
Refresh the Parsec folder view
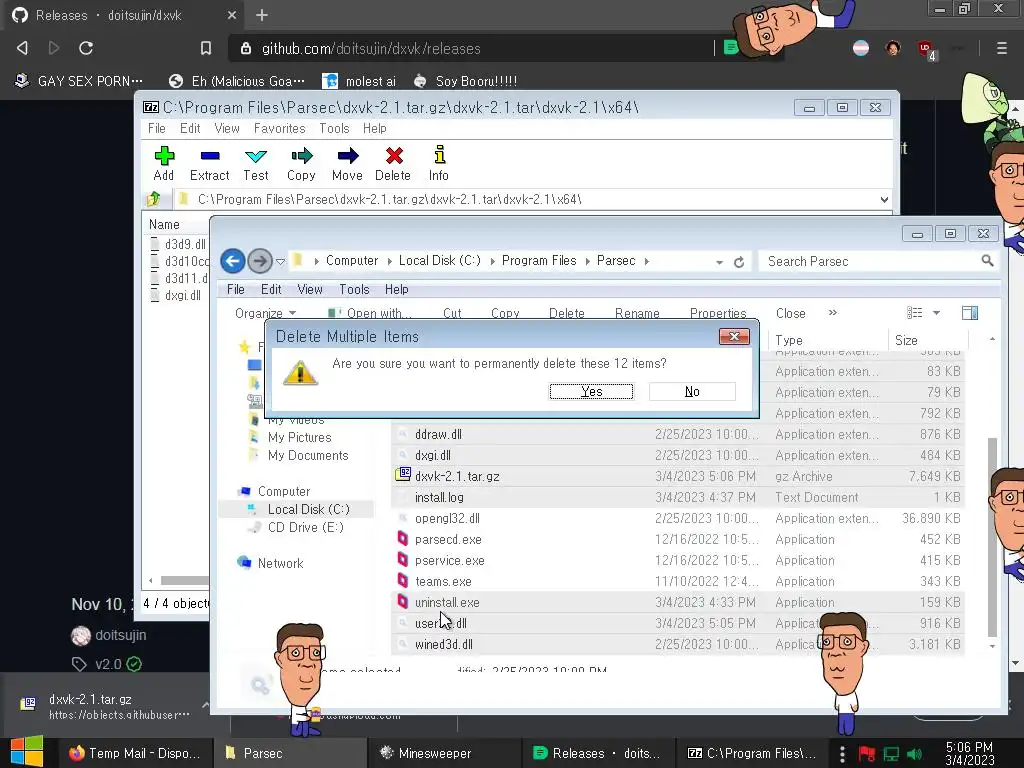pos(739,262)
